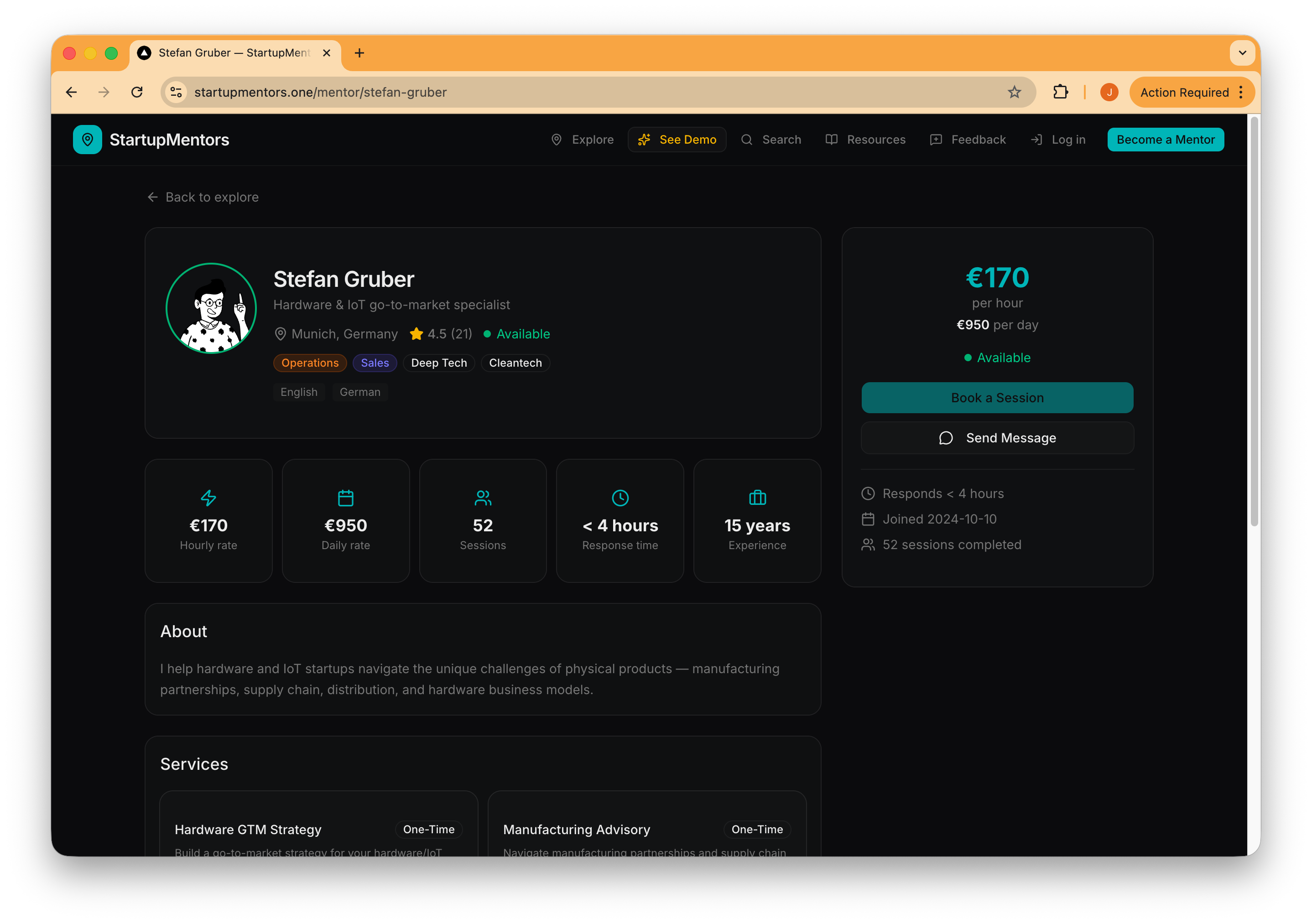Click the green Available status in header card
This screenshot has width=1312, height=924.
pyautogui.click(x=517, y=334)
